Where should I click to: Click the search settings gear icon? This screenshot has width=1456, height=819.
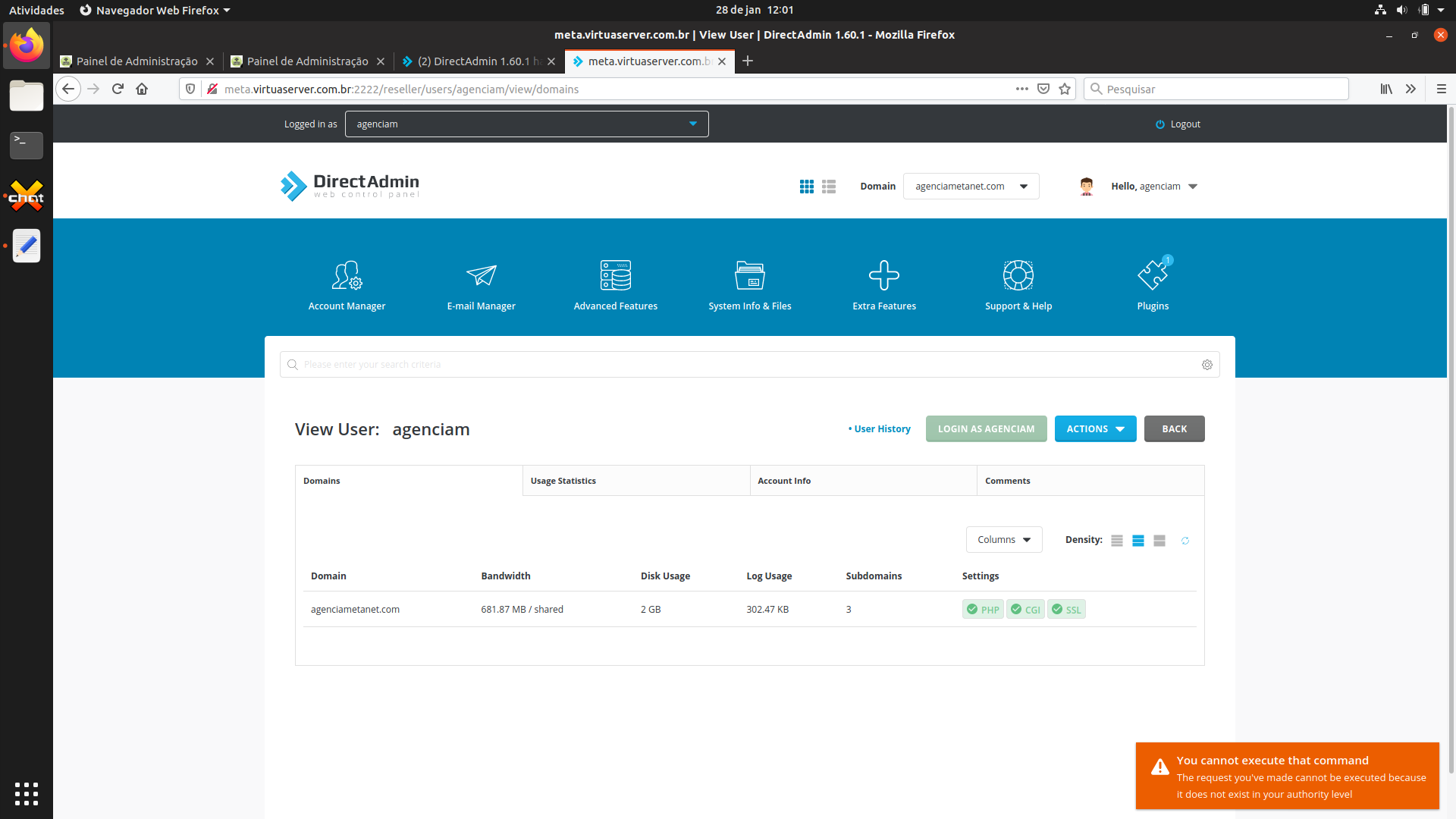tap(1207, 365)
